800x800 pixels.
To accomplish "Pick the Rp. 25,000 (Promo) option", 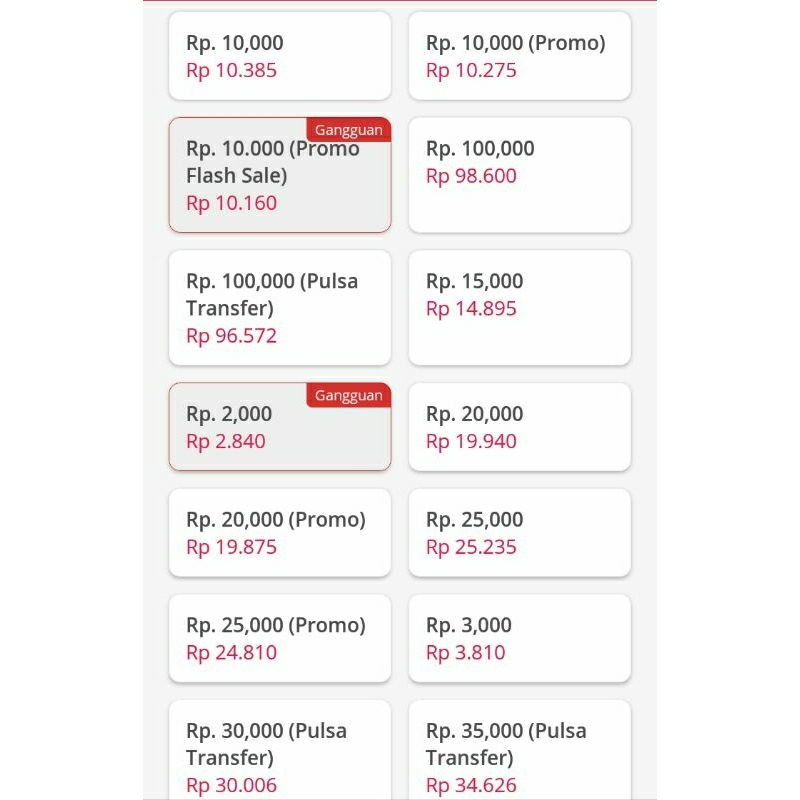I will tap(280, 638).
